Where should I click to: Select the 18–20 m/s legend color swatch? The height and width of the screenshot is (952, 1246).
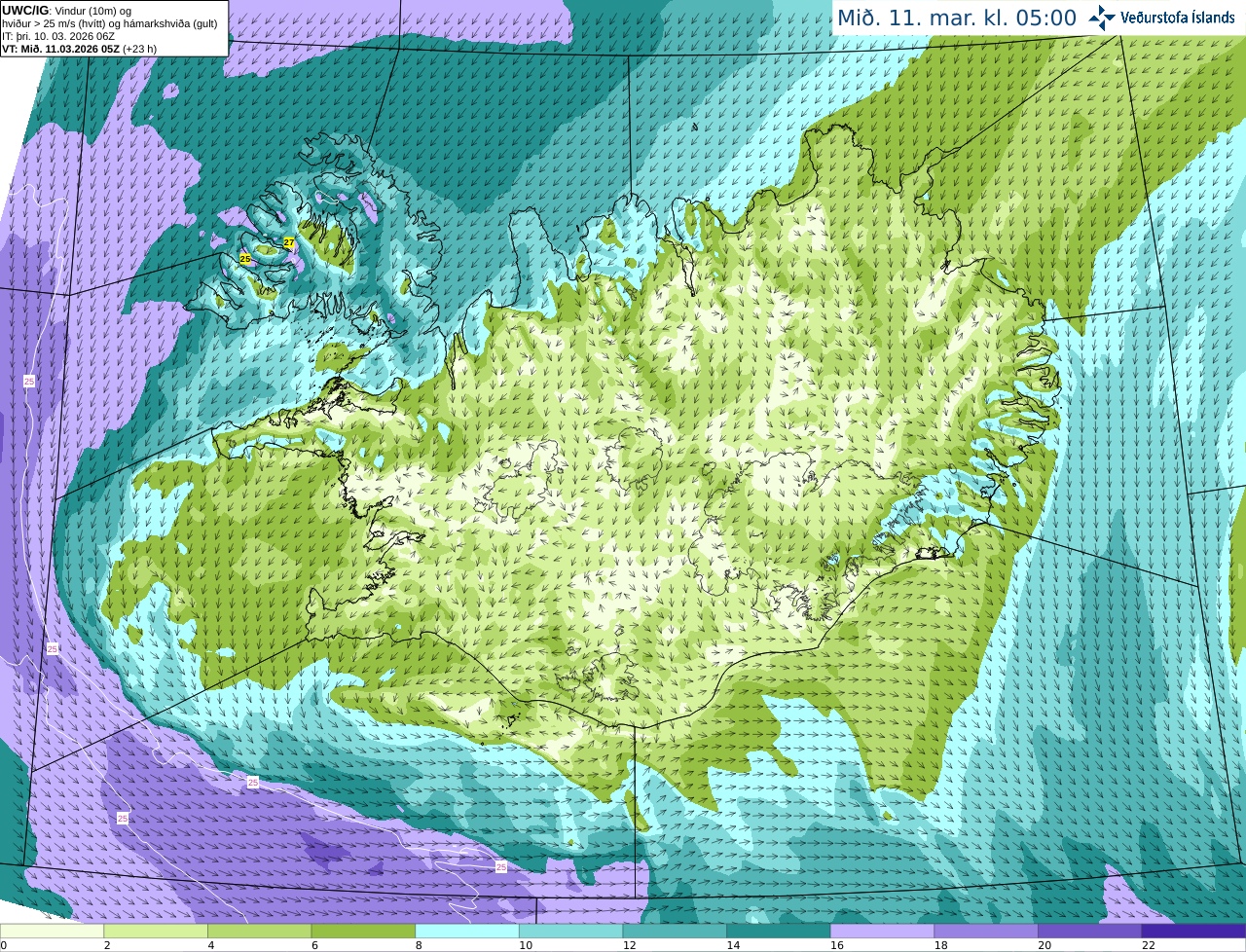(x=986, y=931)
